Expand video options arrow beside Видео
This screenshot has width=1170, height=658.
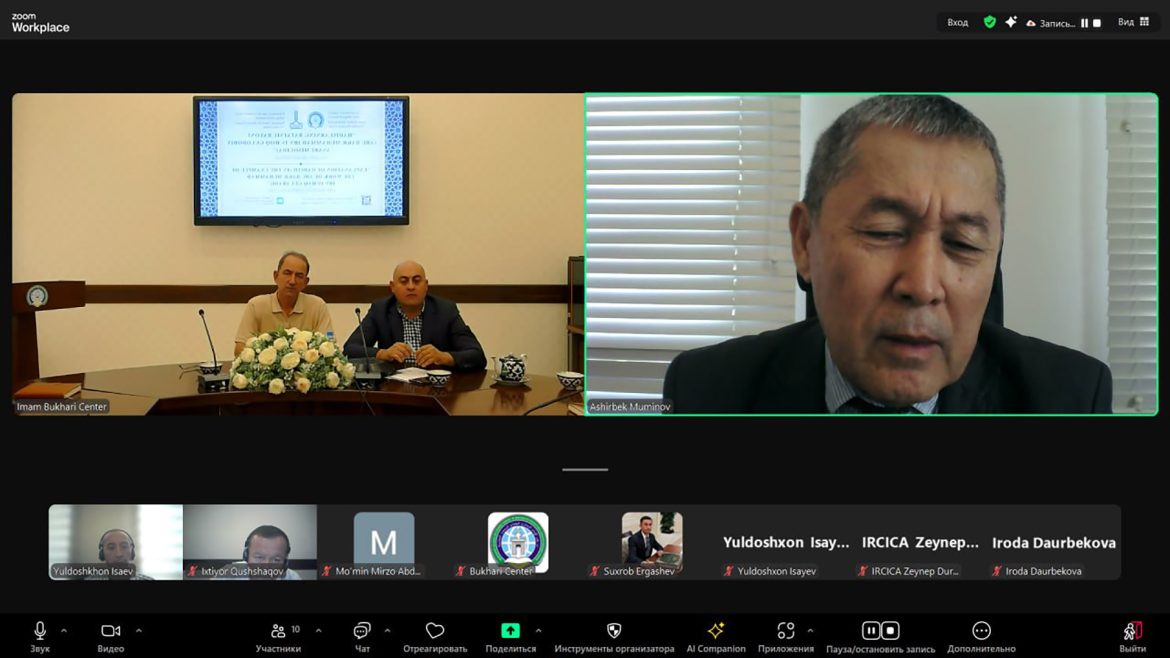[139, 630]
